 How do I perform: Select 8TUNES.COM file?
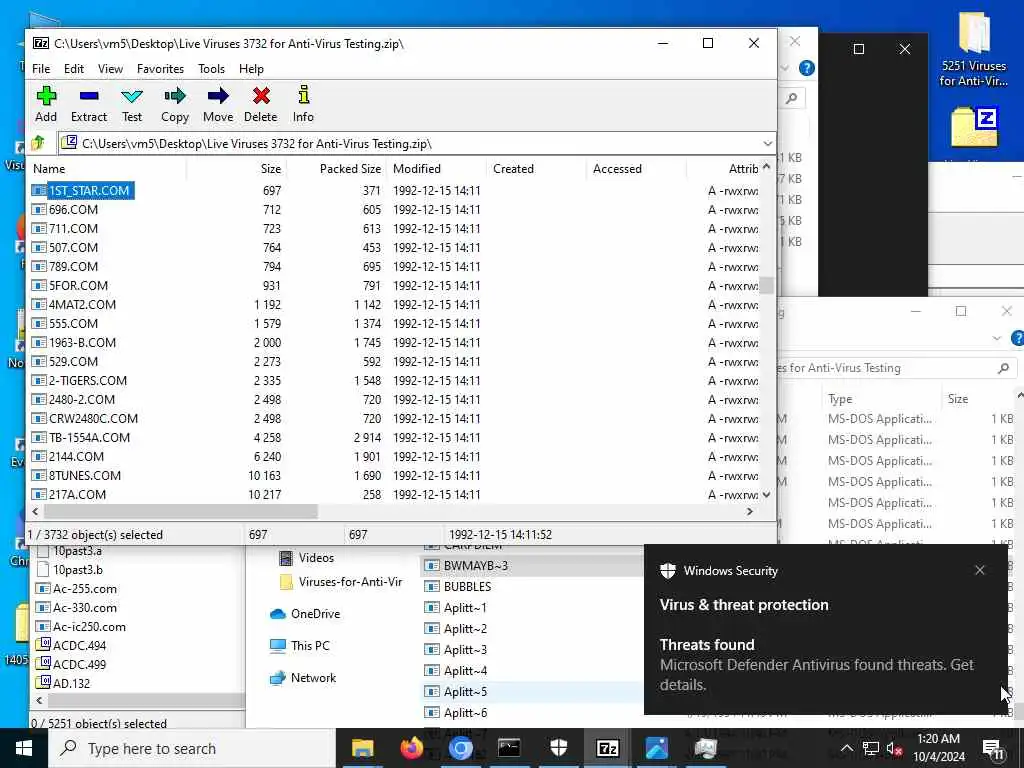coord(396,475)
